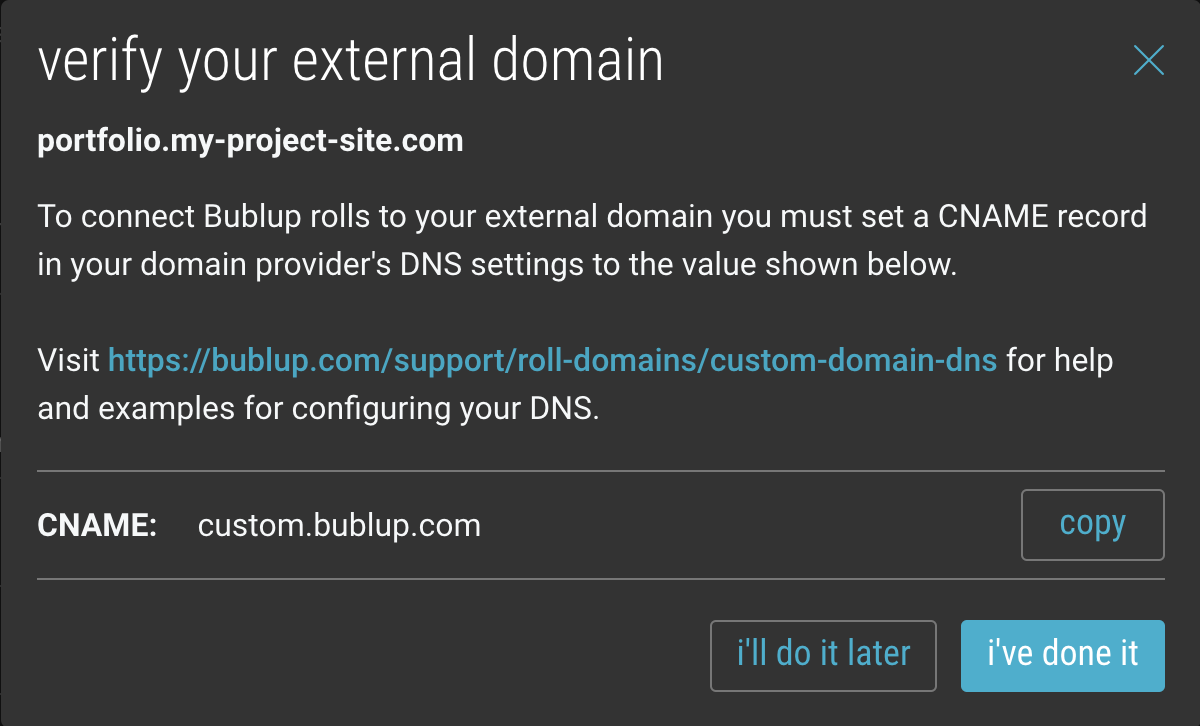Screen dimensions: 1200x726
Task: Click the word "Visit" before the link
Action: (69, 360)
